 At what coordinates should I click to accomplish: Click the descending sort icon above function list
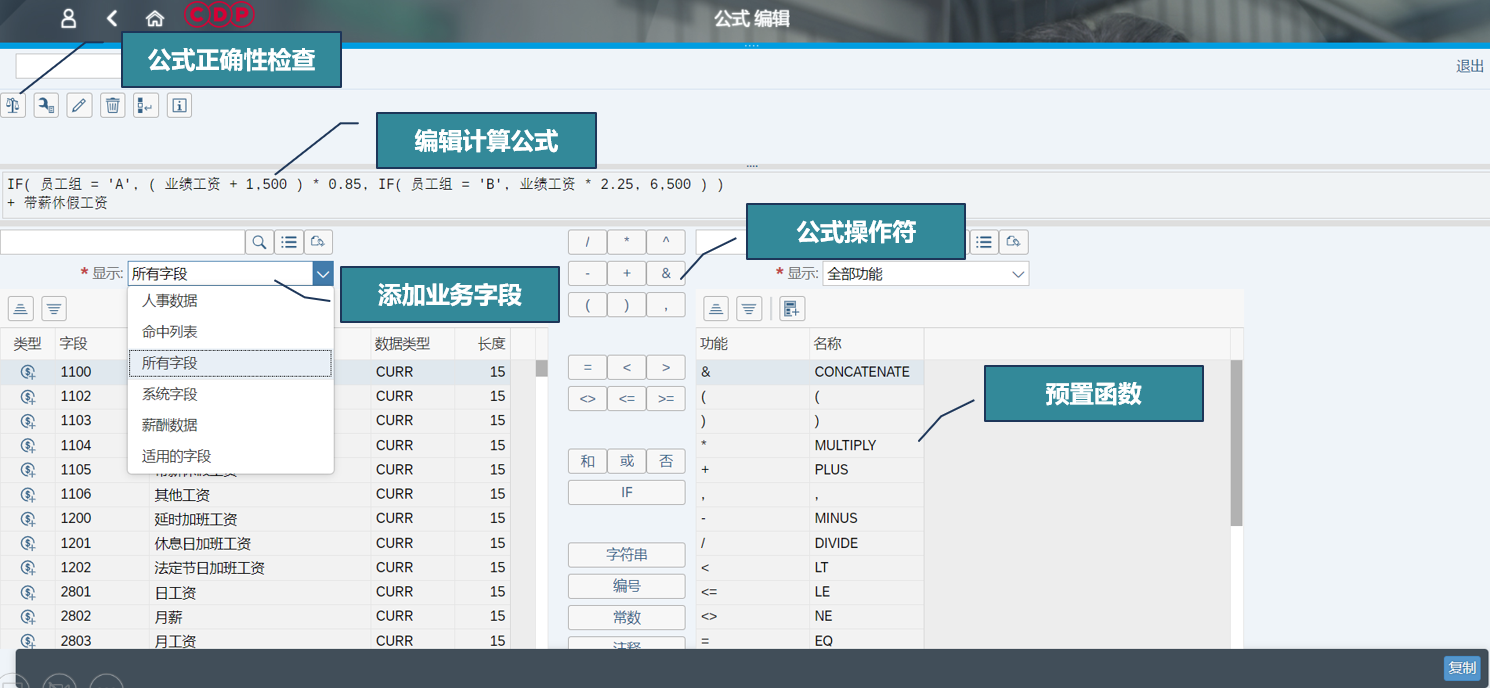click(x=749, y=308)
